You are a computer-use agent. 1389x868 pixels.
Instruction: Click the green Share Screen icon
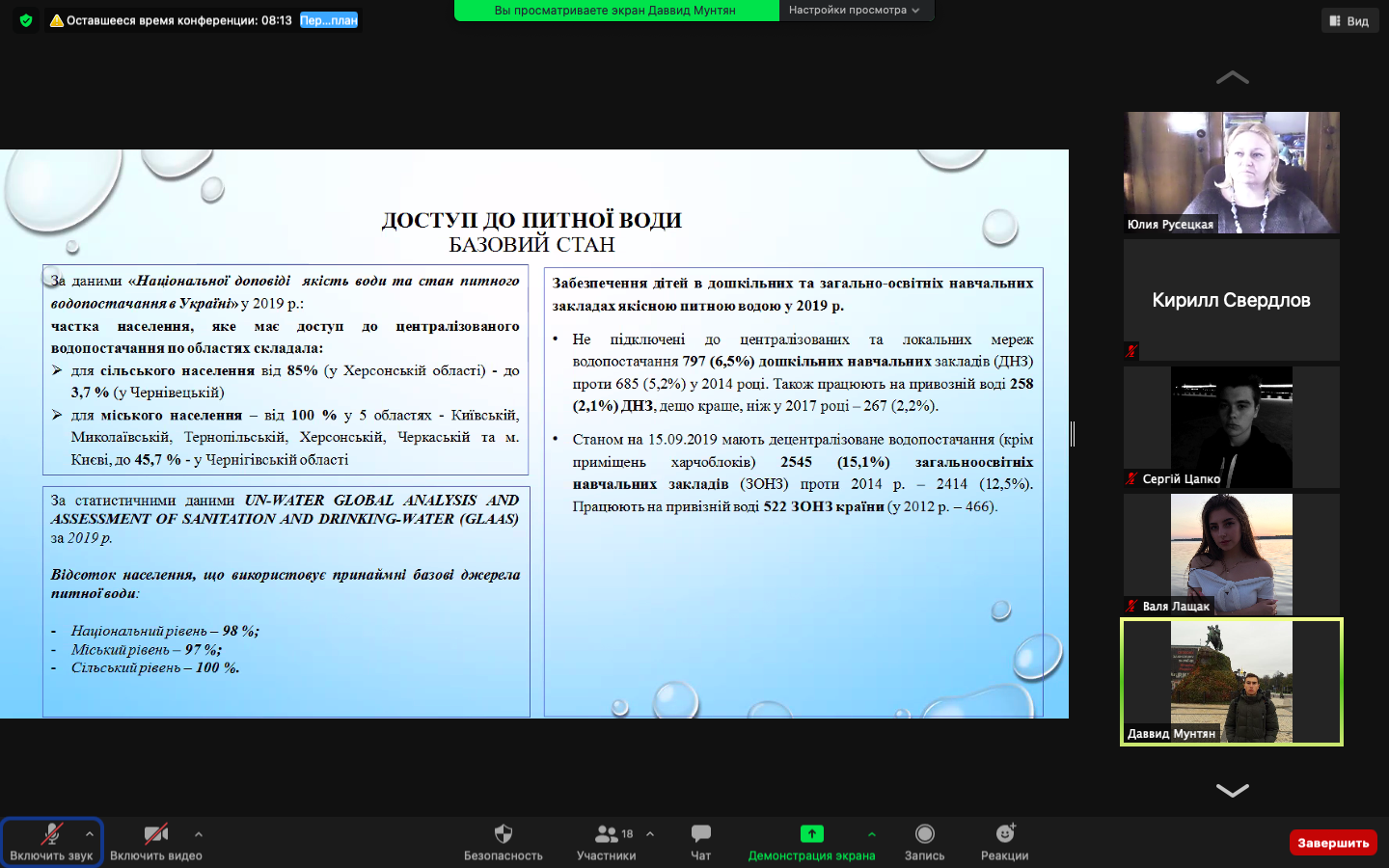811,834
